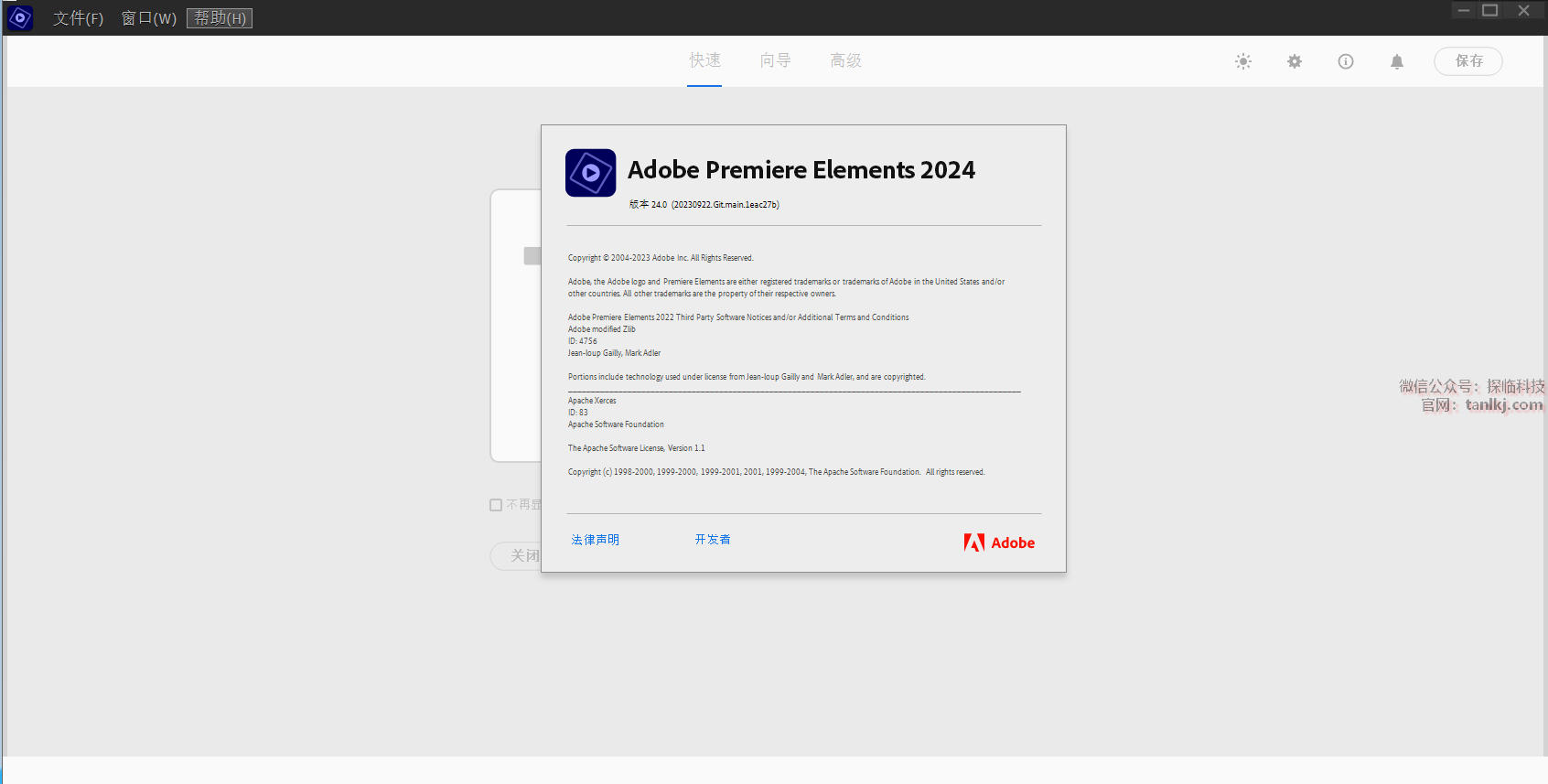The width and height of the screenshot is (1548, 784).
Task: Open settings via the gear icon
Action: (x=1295, y=61)
